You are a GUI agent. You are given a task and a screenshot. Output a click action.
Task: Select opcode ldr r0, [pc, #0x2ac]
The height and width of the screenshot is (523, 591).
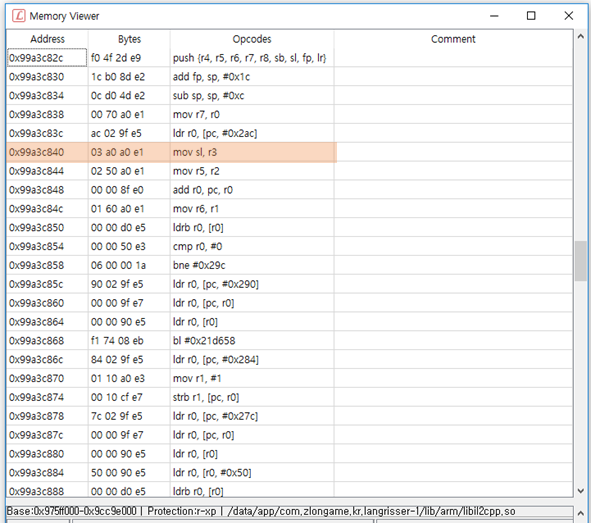(x=215, y=133)
